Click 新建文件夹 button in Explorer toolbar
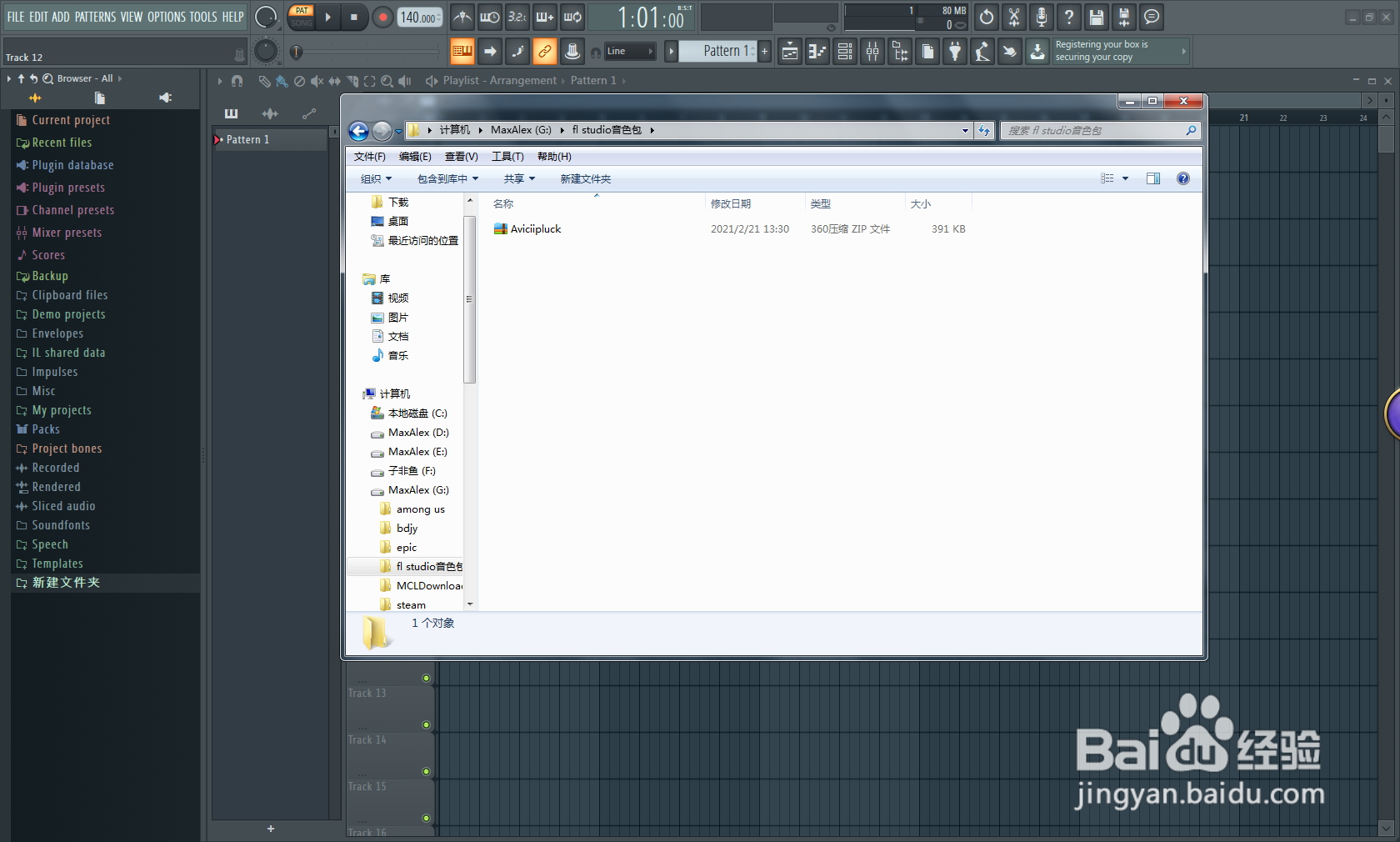Image resolution: width=1400 pixels, height=842 pixels. 586,178
